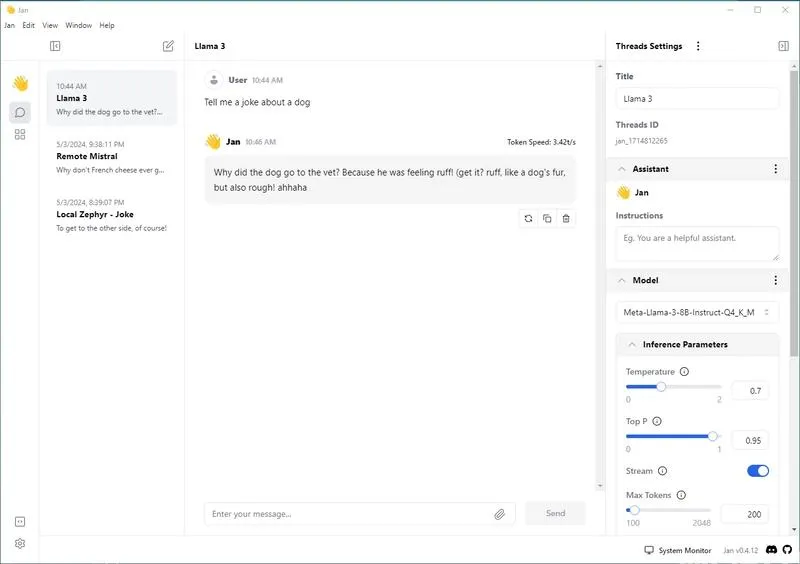Screen dimensions: 800x564
Task: Open Discord link icon in status bar
Action: tap(771, 550)
